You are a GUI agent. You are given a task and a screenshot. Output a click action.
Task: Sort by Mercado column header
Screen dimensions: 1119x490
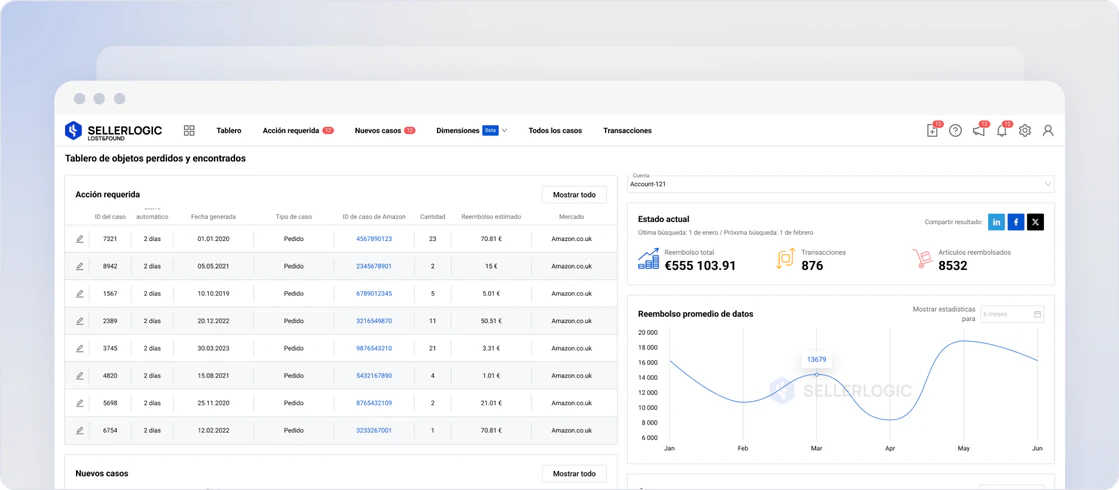pos(572,217)
